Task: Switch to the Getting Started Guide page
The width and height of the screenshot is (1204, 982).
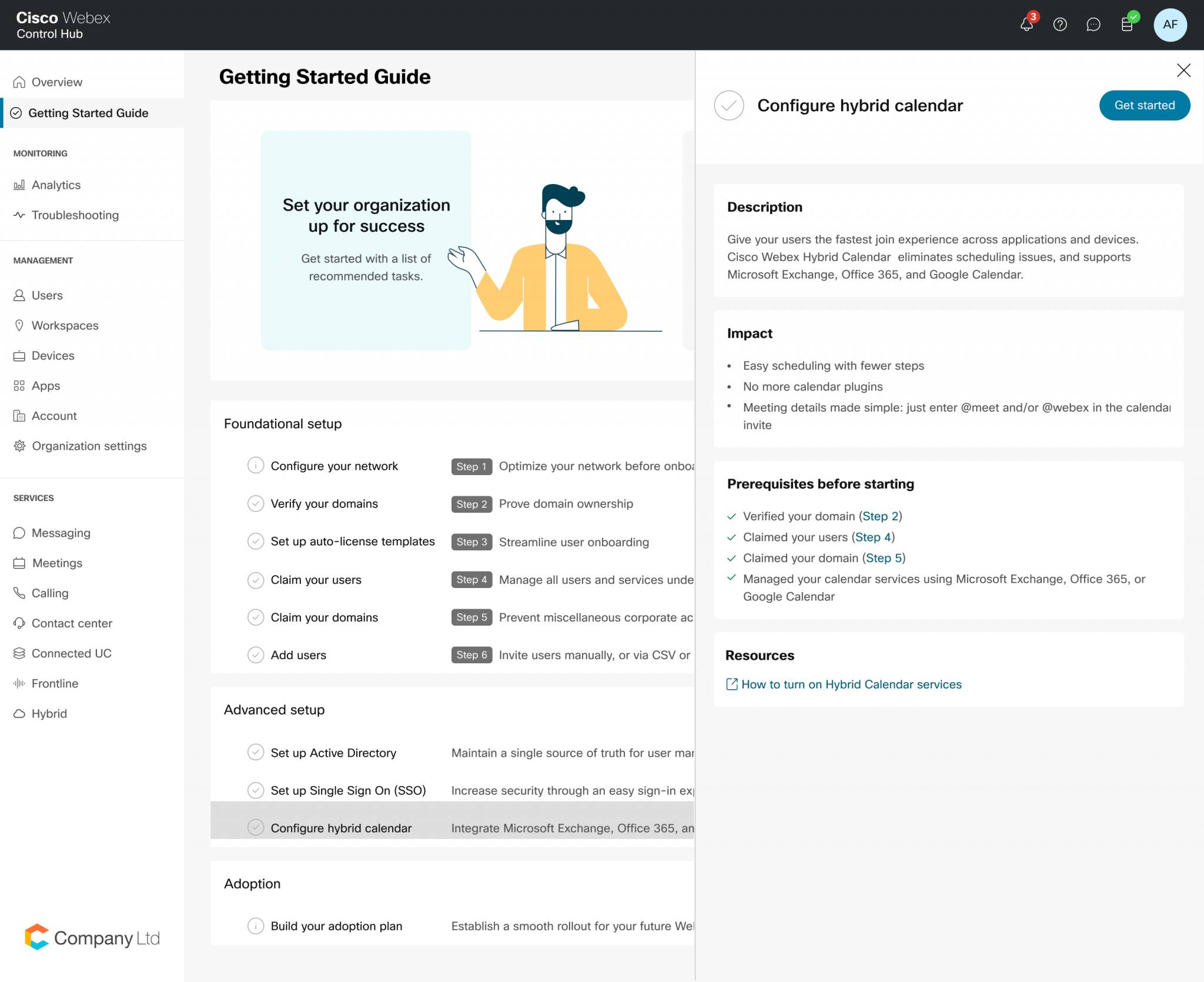Action: [x=89, y=113]
